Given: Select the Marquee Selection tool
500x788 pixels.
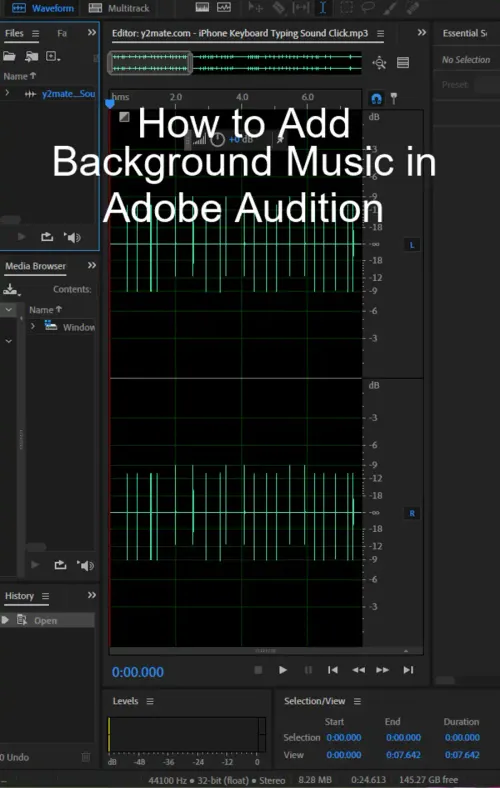Looking at the screenshot, I should click(x=346, y=7).
